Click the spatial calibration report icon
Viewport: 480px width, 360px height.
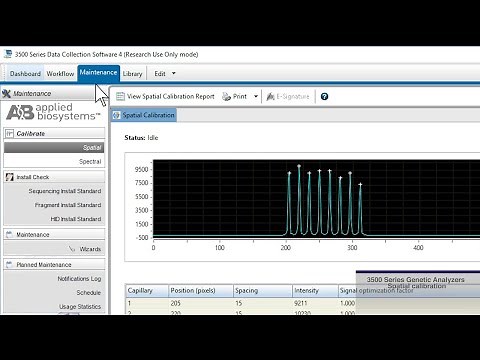[120, 97]
